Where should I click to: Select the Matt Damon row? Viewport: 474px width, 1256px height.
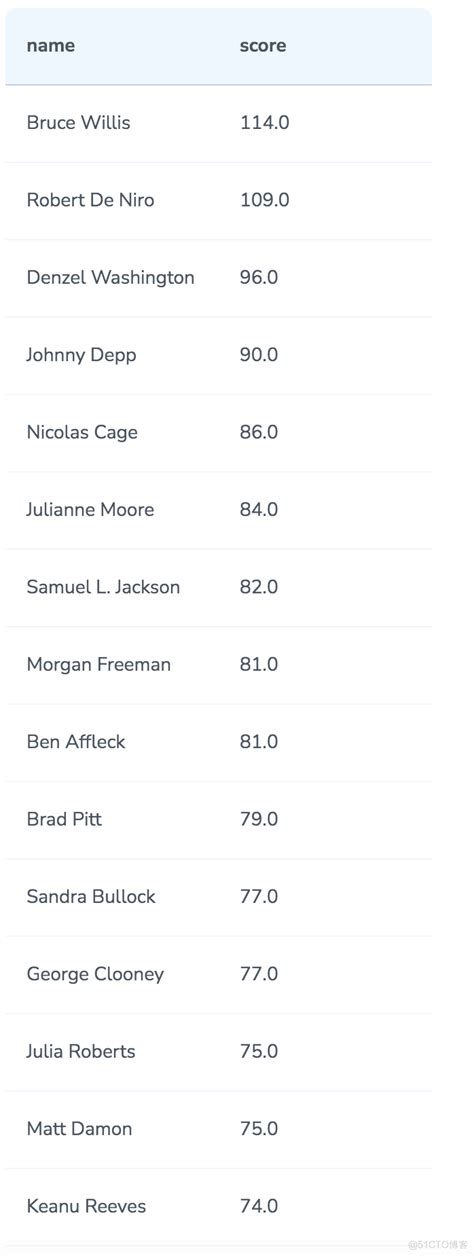pos(218,1129)
